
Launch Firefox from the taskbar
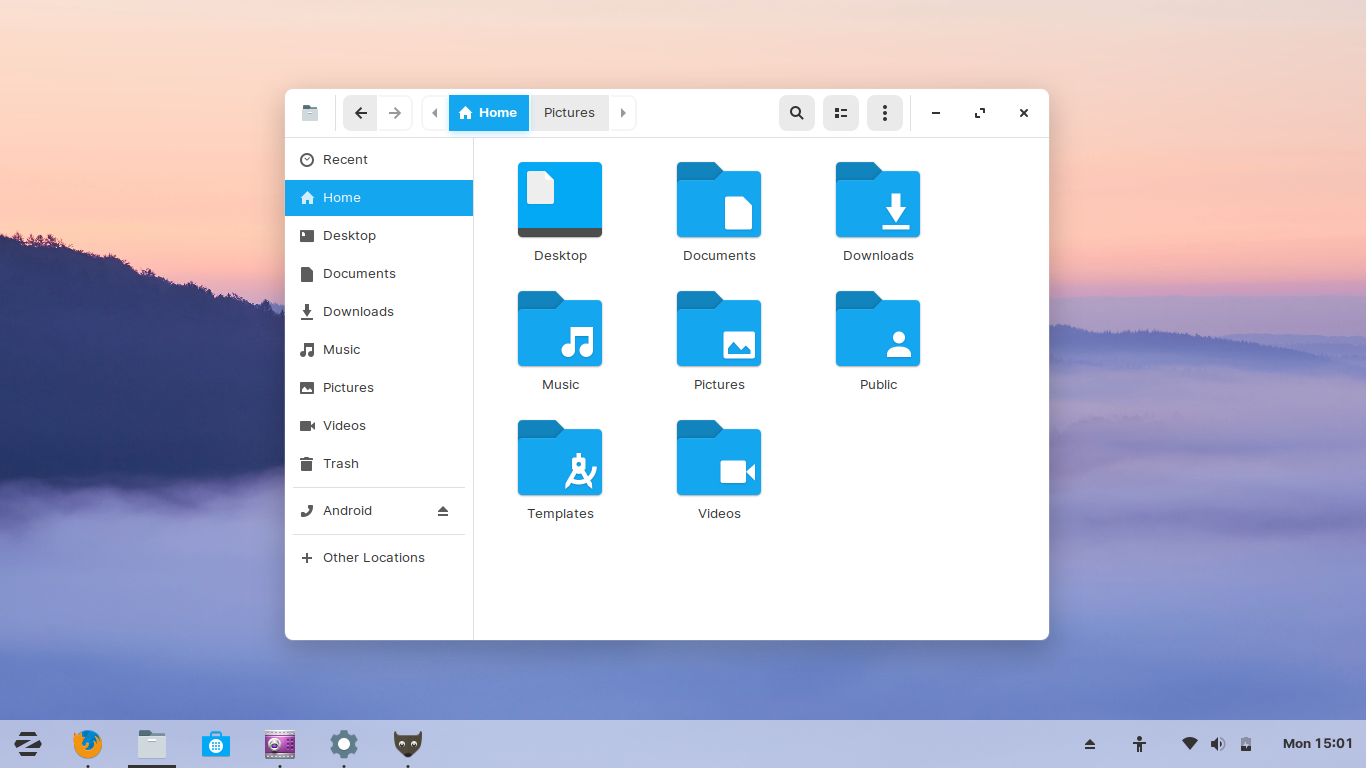tap(88, 744)
